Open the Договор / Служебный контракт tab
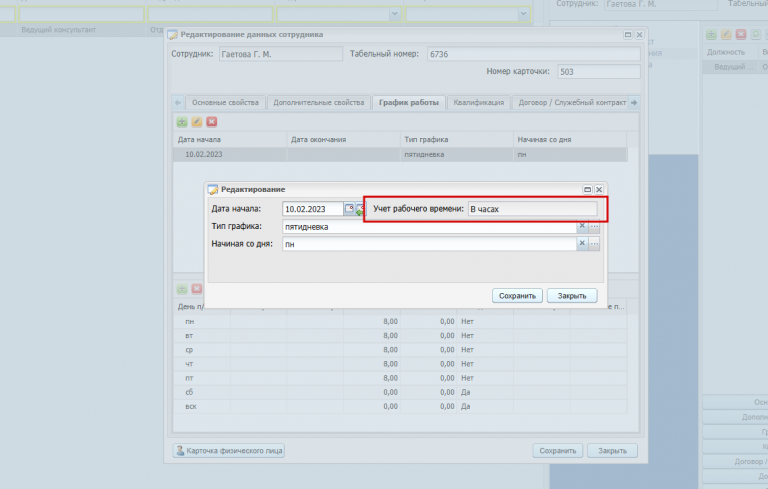 tap(572, 102)
